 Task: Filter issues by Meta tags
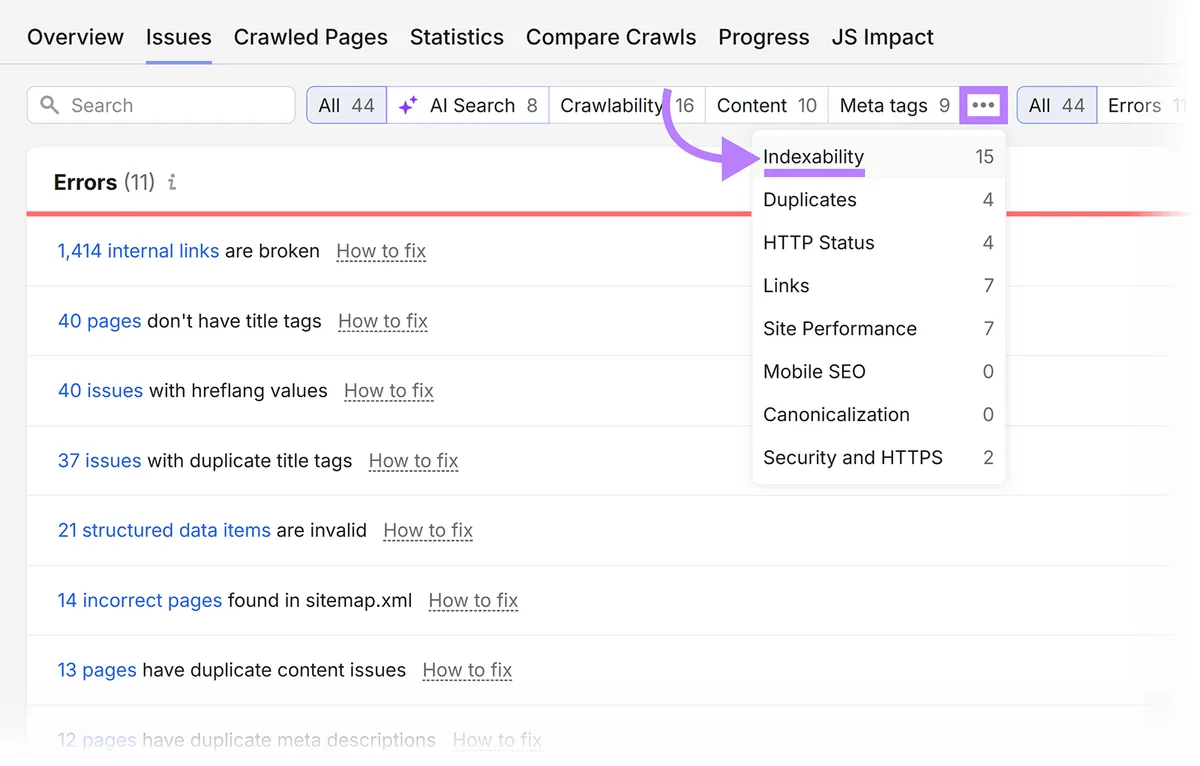coord(894,105)
